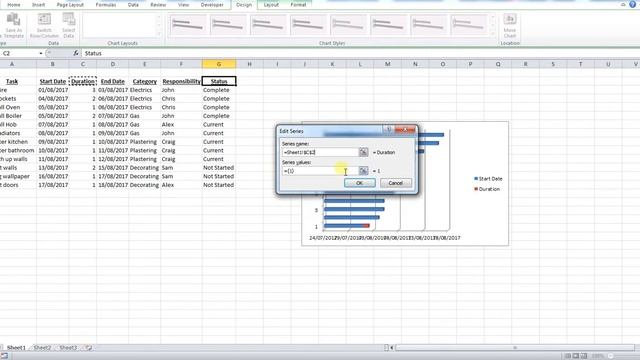Open the Name Box dropdown arrow

[41, 53]
